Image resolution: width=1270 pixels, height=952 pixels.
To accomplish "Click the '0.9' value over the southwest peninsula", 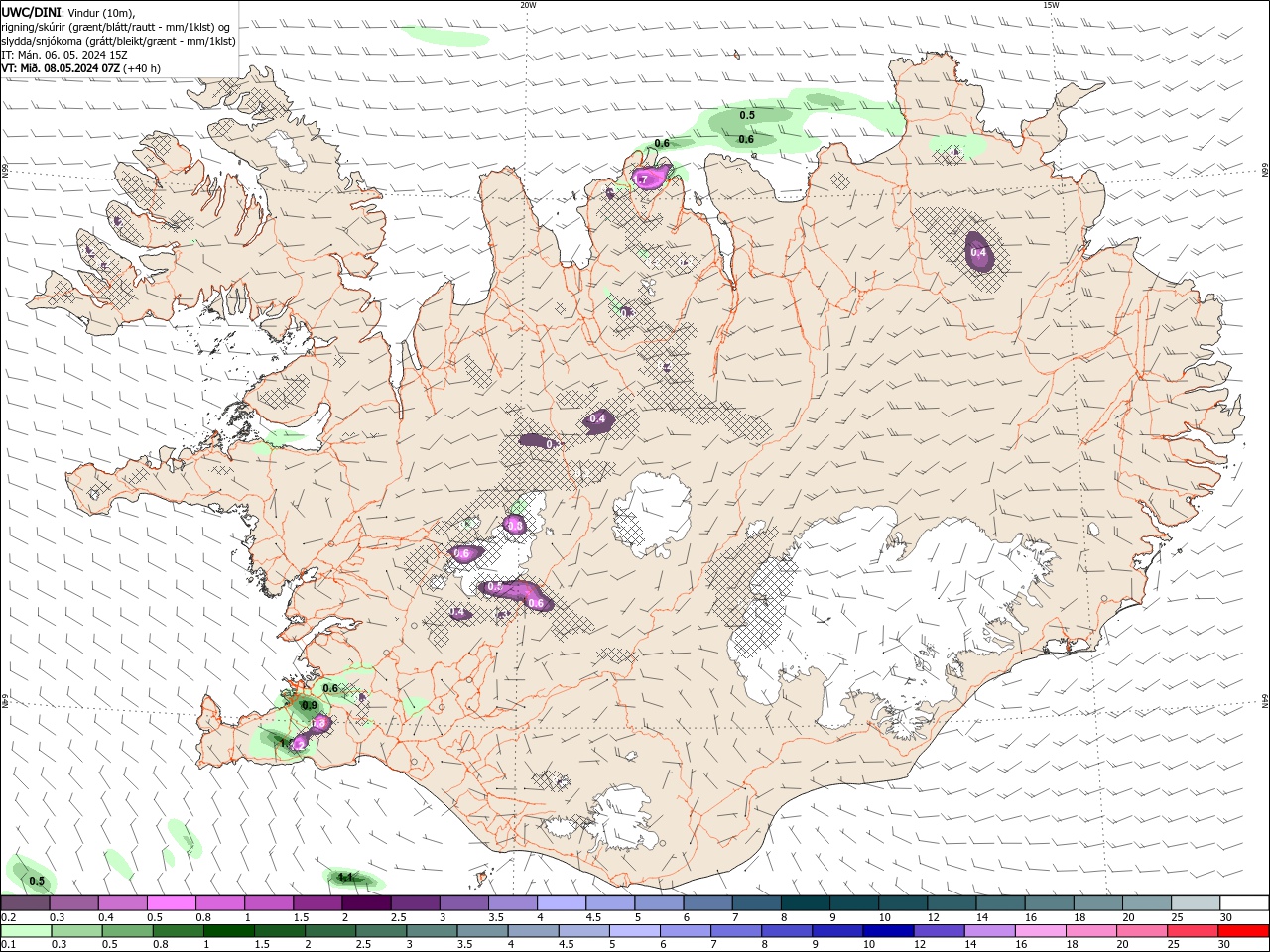I will pos(309,705).
